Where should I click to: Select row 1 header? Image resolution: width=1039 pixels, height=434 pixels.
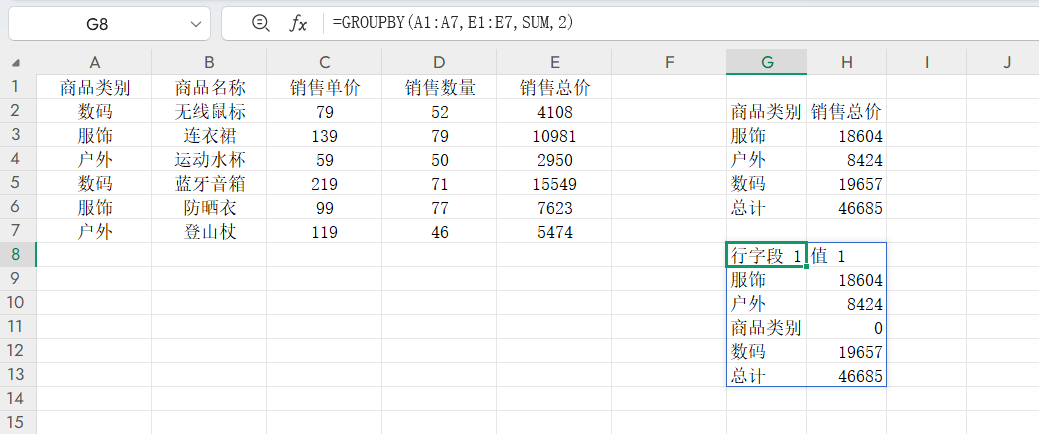17,87
